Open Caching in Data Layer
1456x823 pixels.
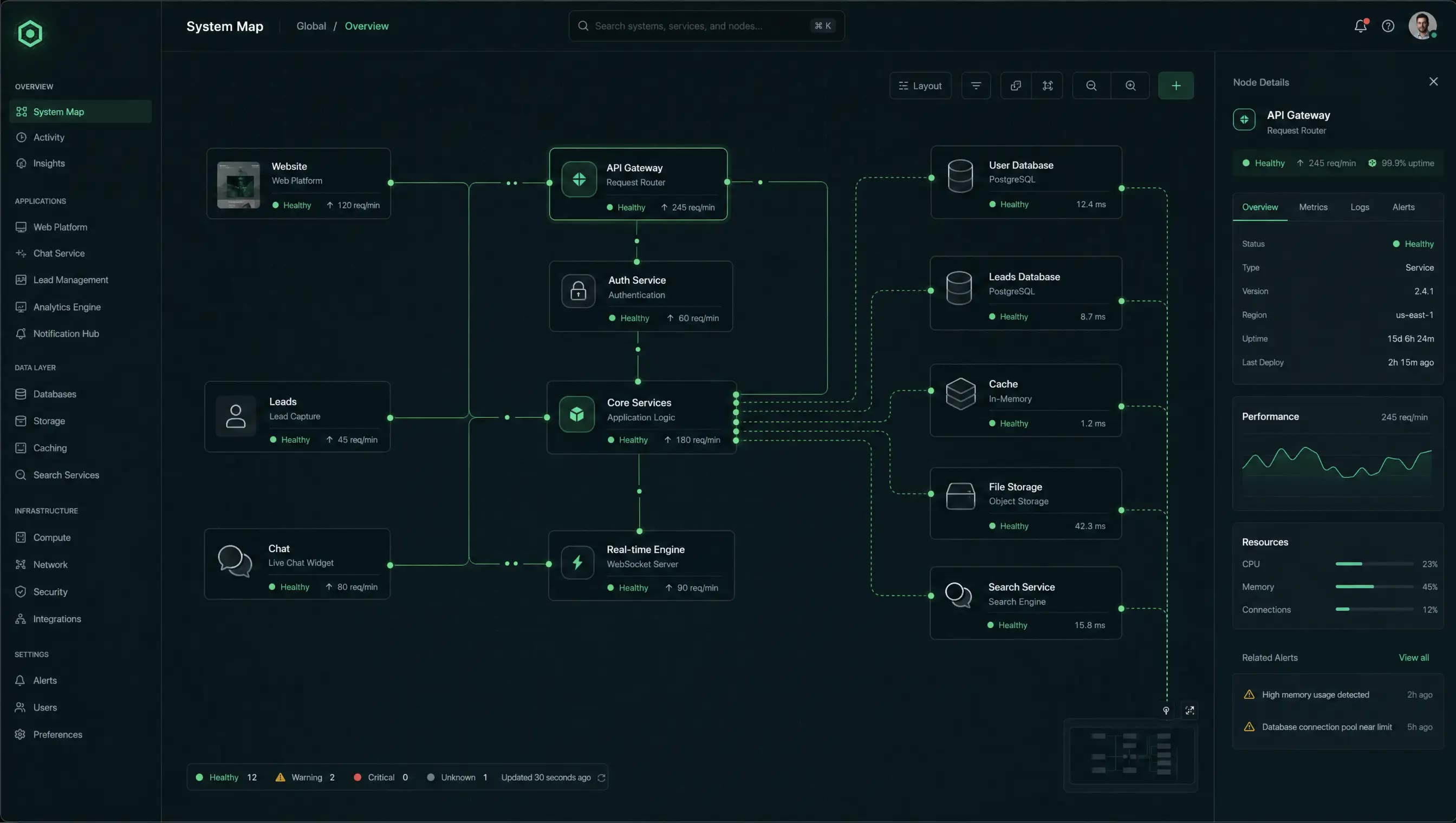80,448
